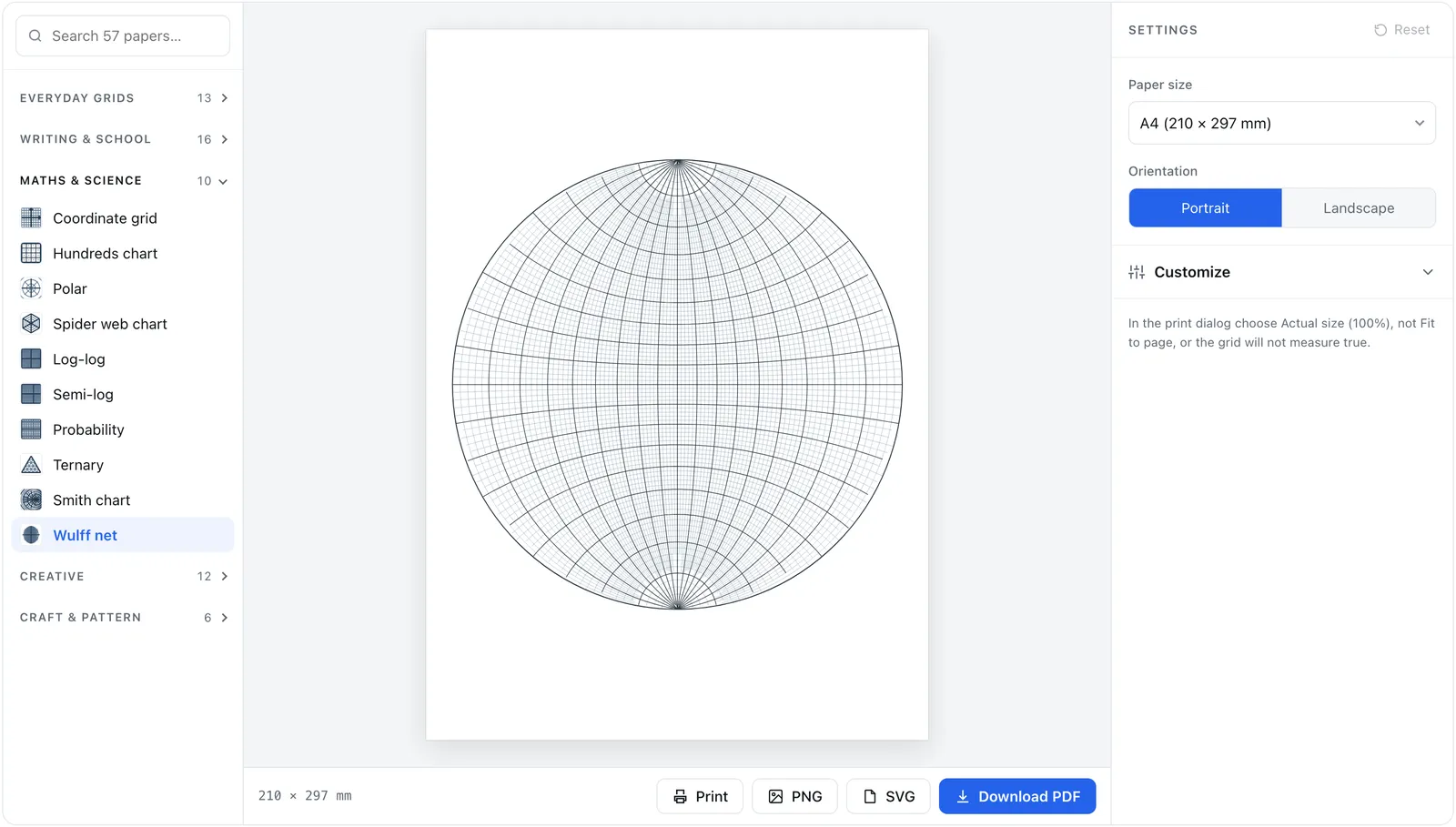Open the Paper size dropdown
The width and height of the screenshot is (1456, 827).
pyautogui.click(x=1282, y=123)
